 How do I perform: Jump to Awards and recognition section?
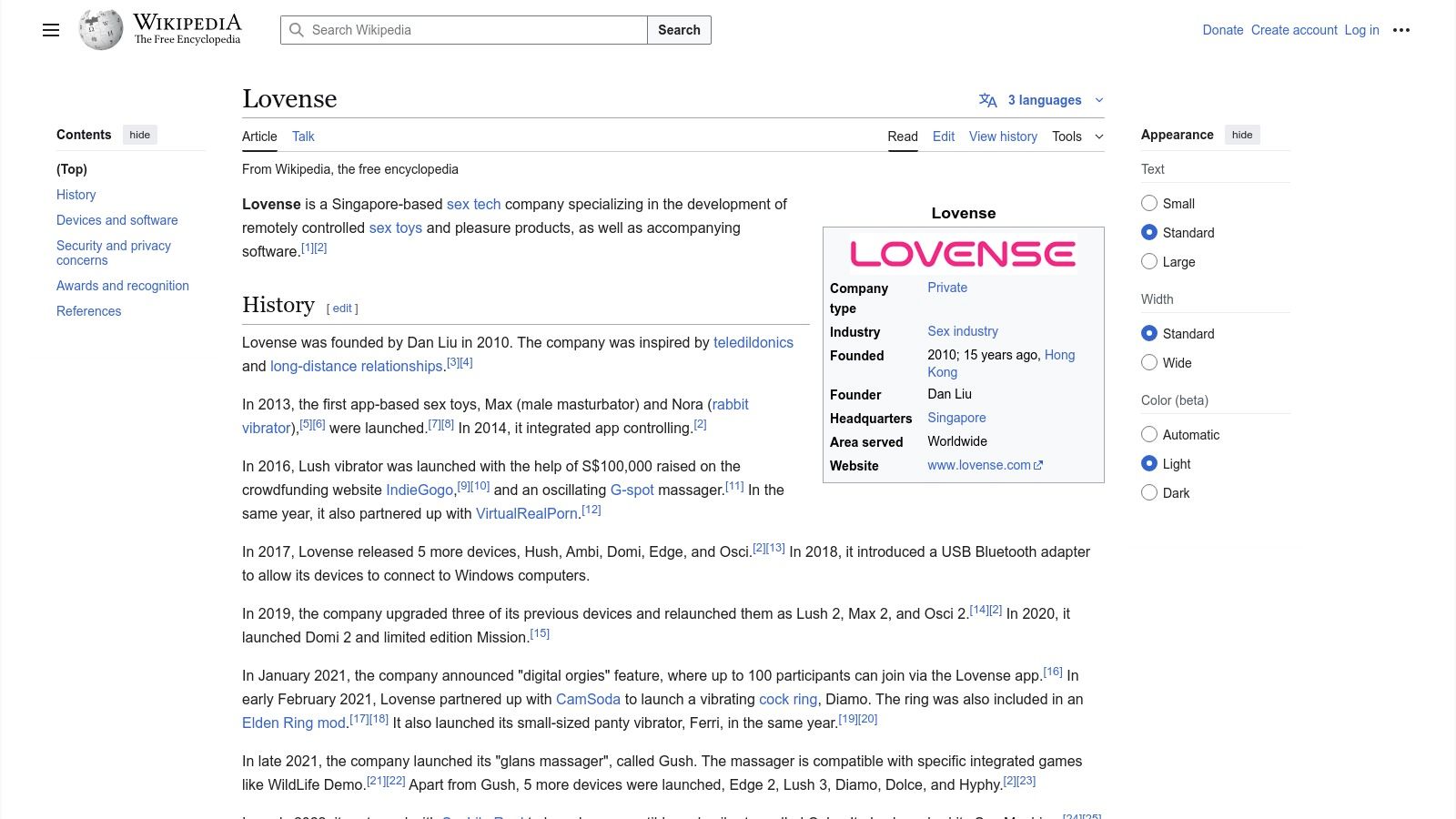click(123, 286)
